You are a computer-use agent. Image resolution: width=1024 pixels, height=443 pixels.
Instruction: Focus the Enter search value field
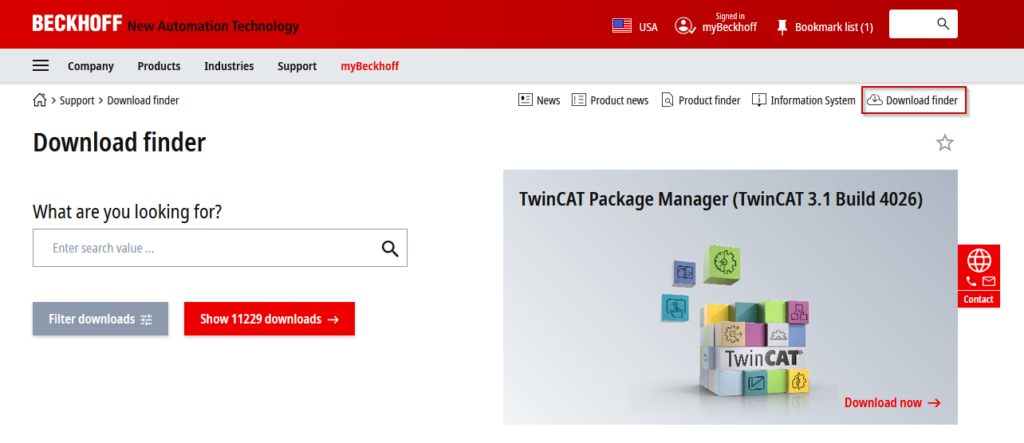[x=220, y=248]
